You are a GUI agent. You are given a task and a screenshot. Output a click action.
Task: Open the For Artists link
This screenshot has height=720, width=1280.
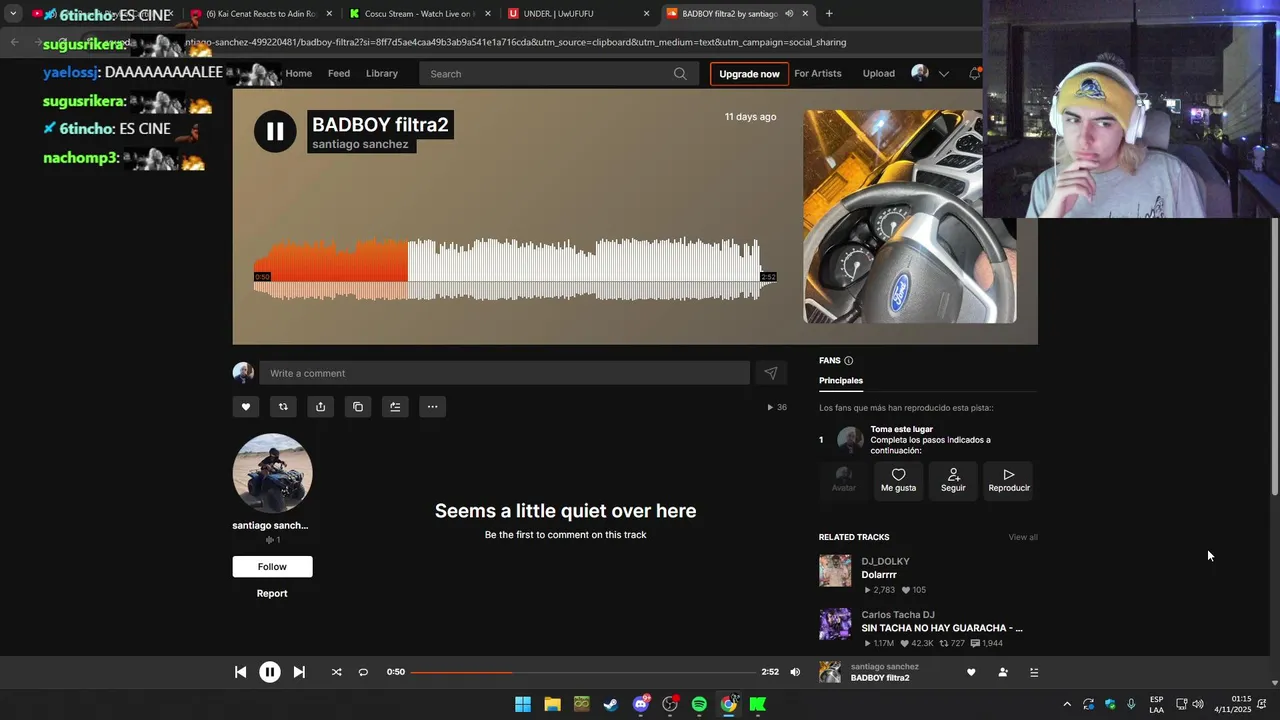(818, 73)
